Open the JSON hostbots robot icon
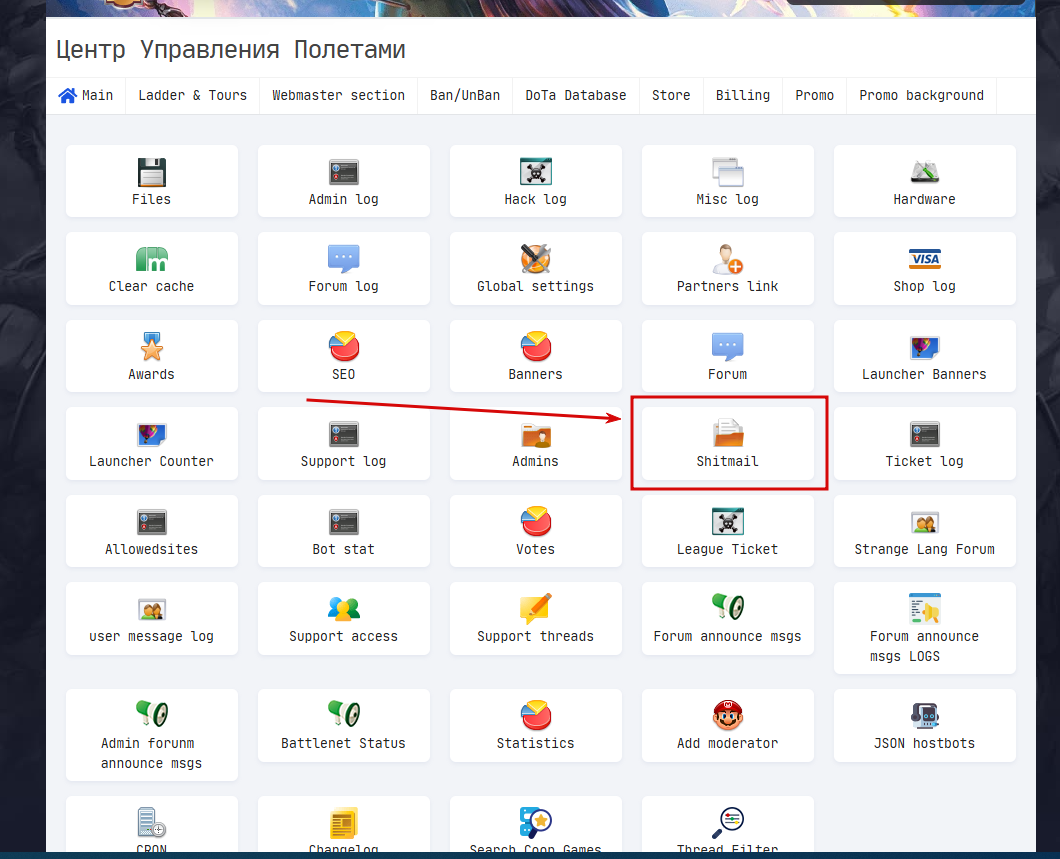 pos(924,716)
